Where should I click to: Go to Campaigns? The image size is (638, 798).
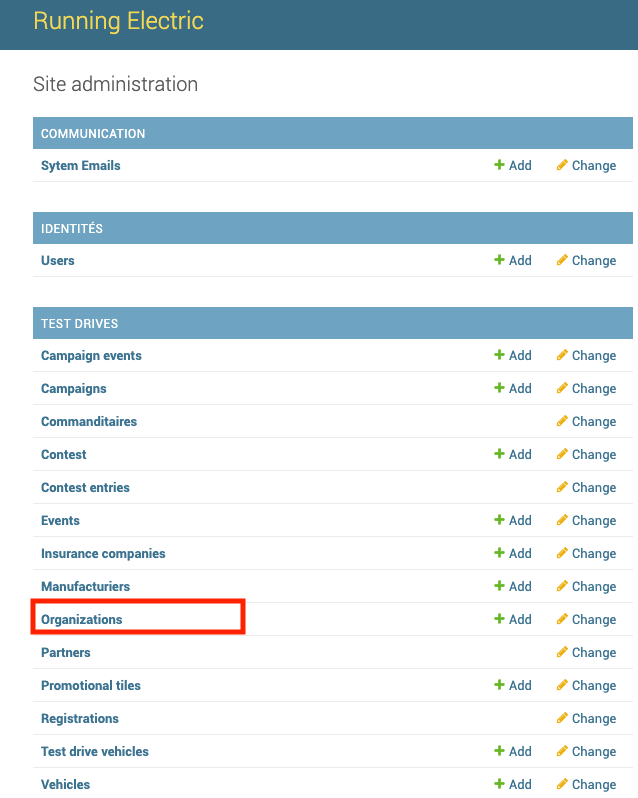point(74,389)
